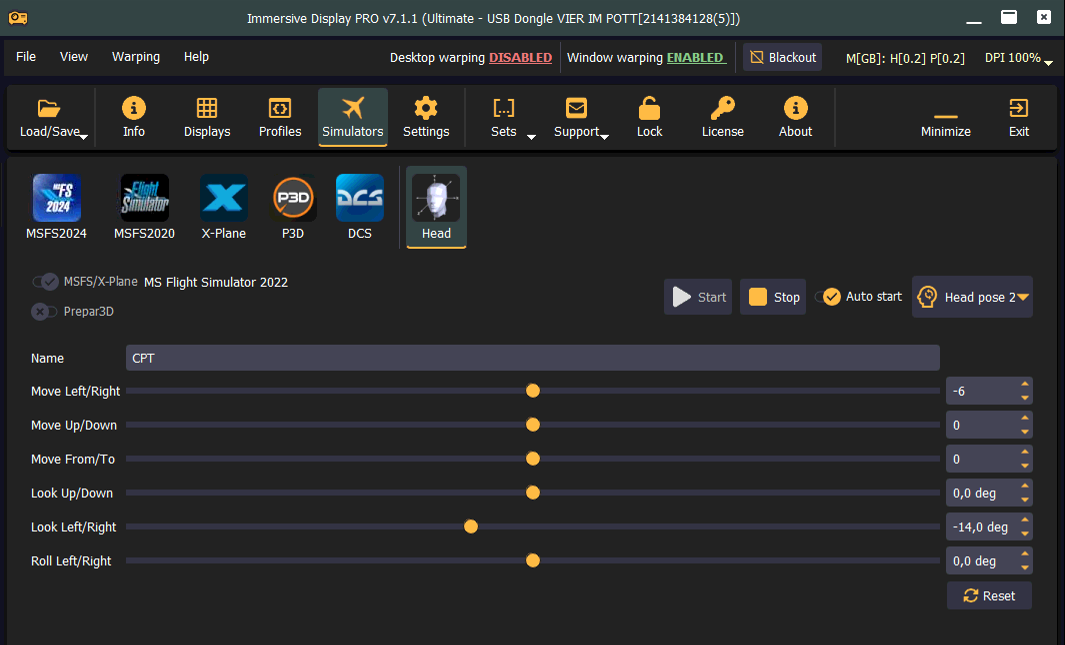Expand the Head pose 2 dropdown
Image resolution: width=1065 pixels, height=645 pixels.
(1023, 297)
